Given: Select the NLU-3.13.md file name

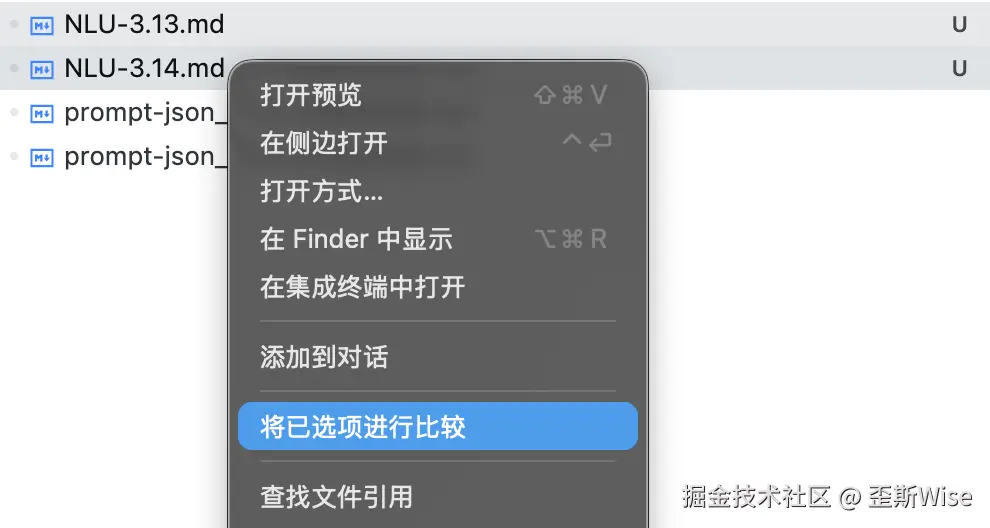Looking at the screenshot, I should point(144,25).
